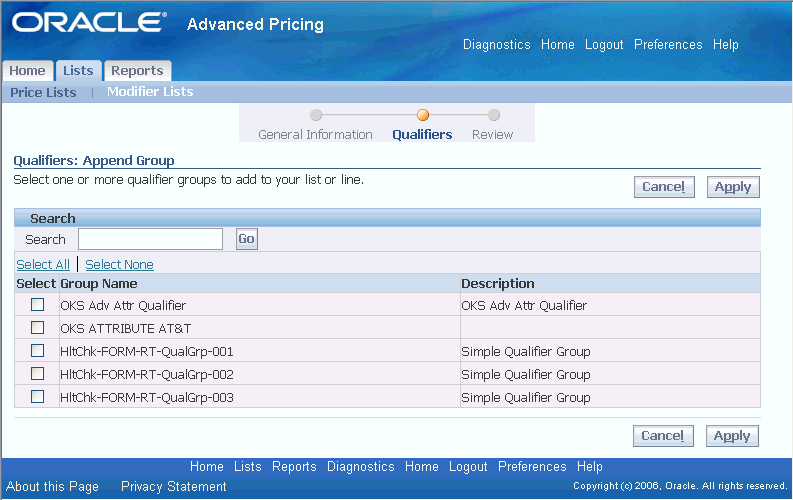Click the Review step label

click(x=493, y=134)
